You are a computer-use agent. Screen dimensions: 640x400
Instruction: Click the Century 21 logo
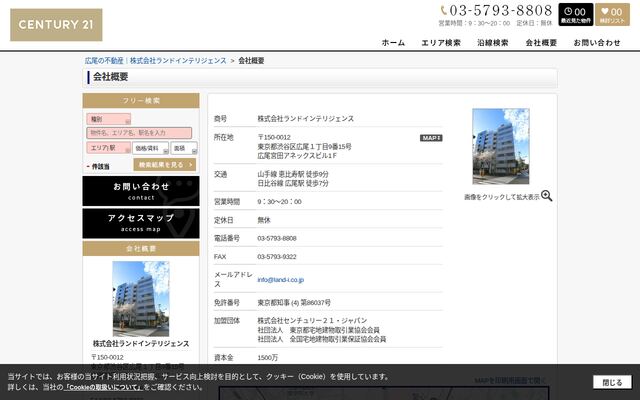[x=56, y=25]
